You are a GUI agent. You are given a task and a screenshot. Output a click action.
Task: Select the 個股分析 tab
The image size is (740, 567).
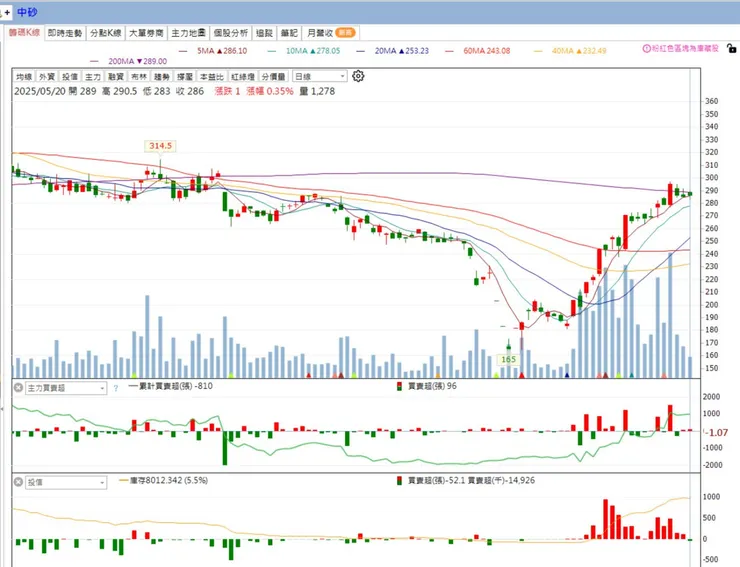[230, 33]
